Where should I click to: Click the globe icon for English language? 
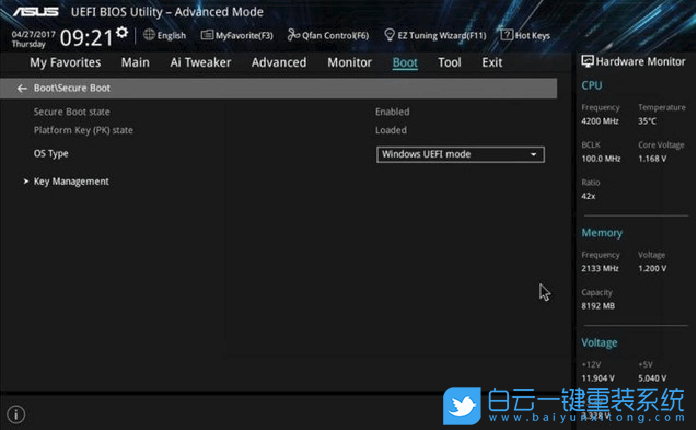pyautogui.click(x=149, y=35)
